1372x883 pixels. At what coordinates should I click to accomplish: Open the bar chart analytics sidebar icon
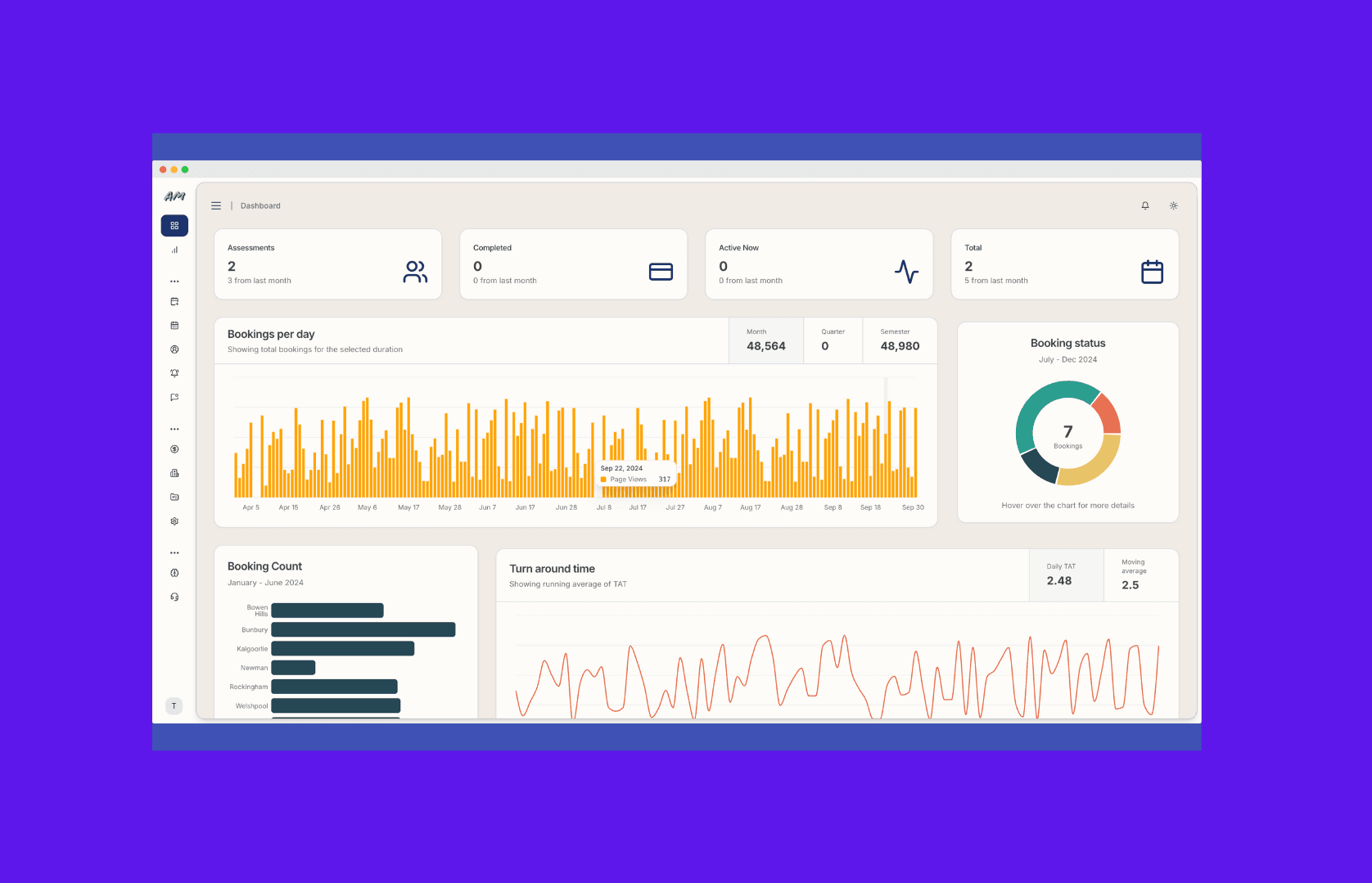pos(174,250)
